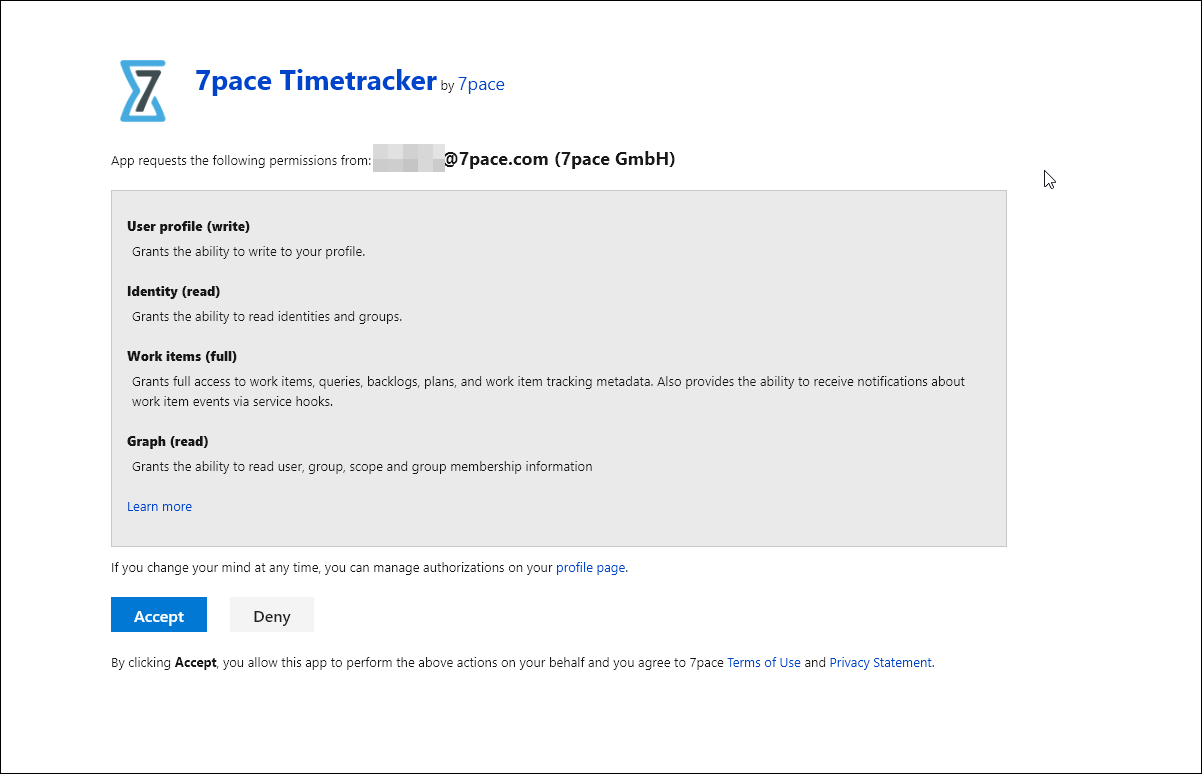Click the 'read user, group, scope' description
Screen dimensions: 1202x774
[x=362, y=467]
